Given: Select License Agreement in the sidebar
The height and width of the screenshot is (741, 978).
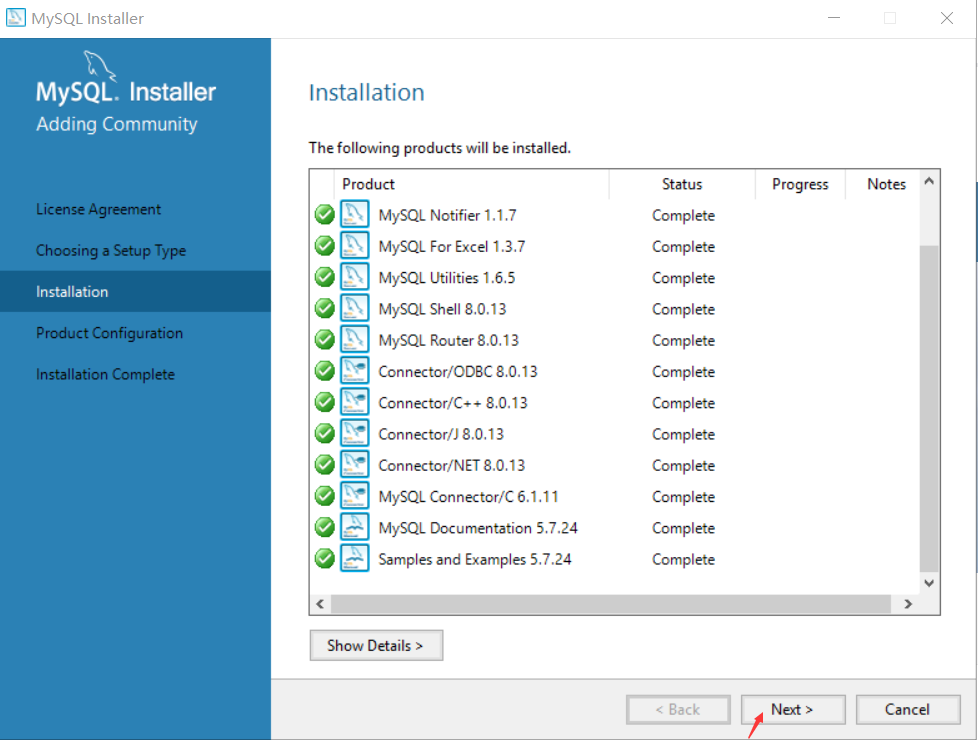Looking at the screenshot, I should click(x=98, y=209).
